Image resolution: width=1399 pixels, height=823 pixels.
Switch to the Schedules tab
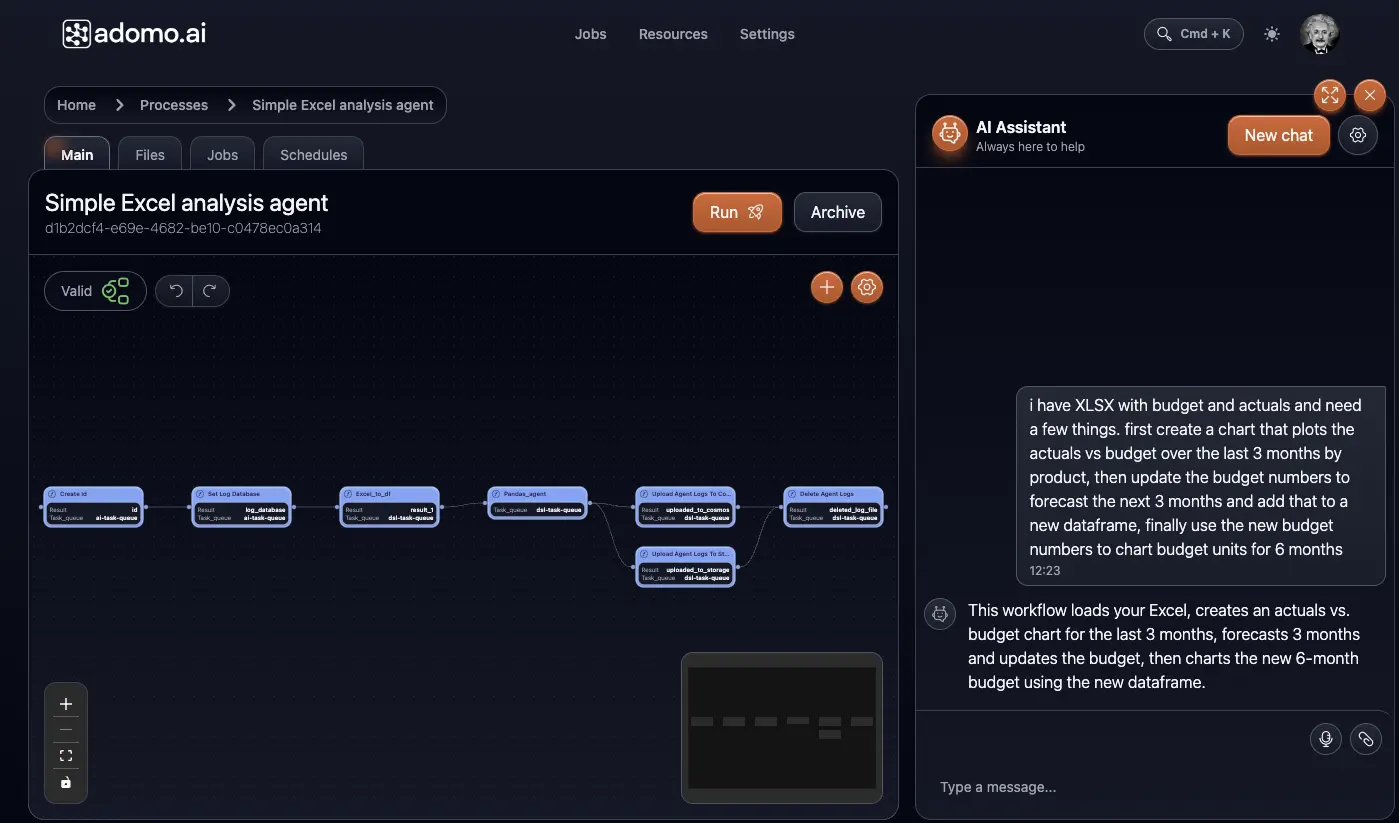[313, 154]
